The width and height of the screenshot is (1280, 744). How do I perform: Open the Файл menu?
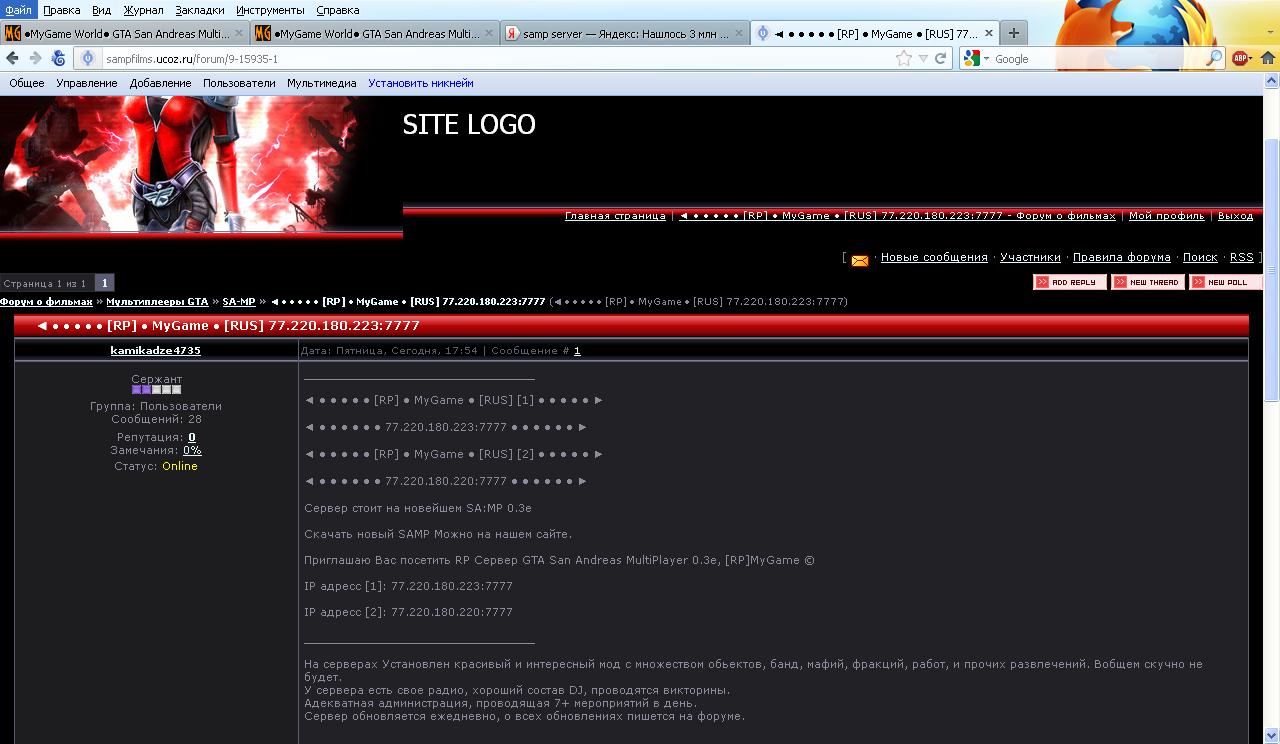click(x=18, y=10)
